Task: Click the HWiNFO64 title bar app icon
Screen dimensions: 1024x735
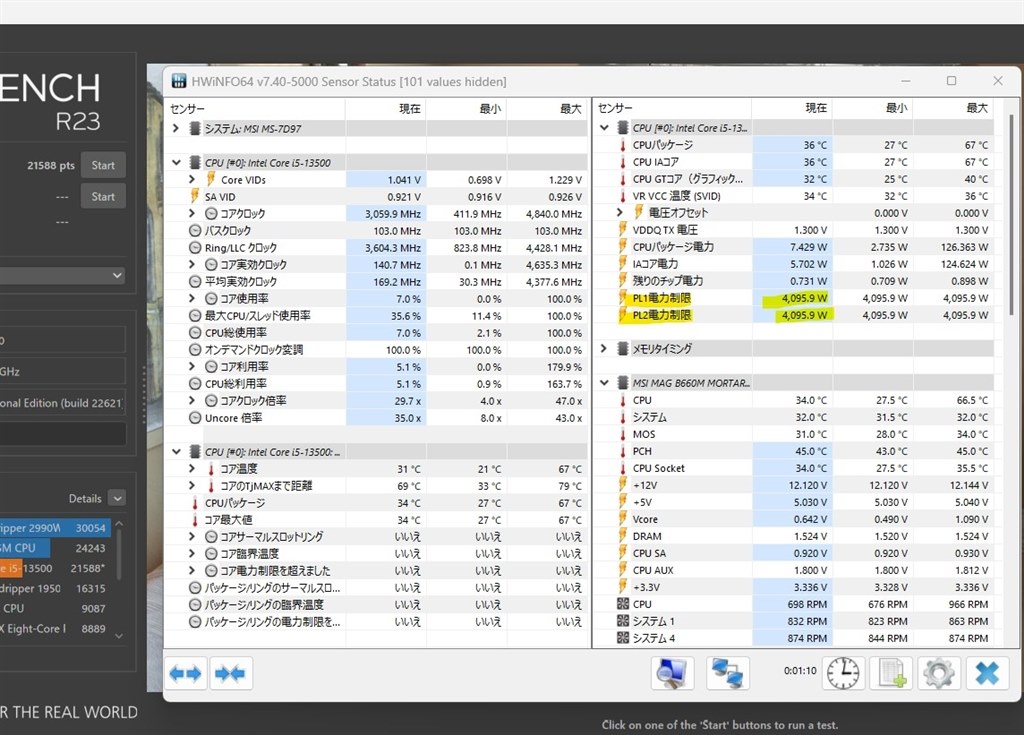Action: [178, 81]
